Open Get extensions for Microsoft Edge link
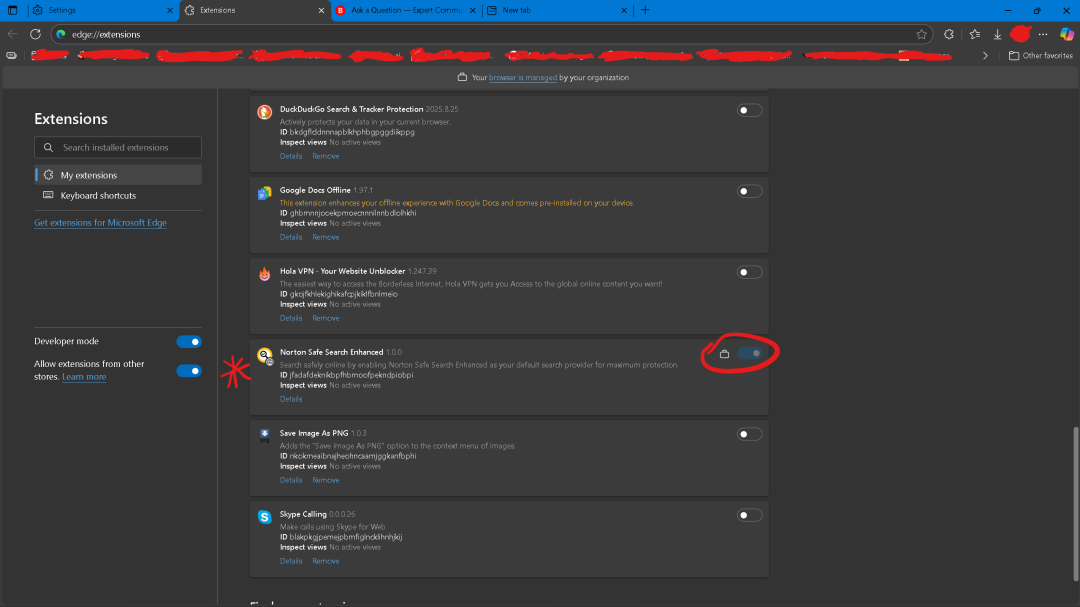 click(101, 223)
